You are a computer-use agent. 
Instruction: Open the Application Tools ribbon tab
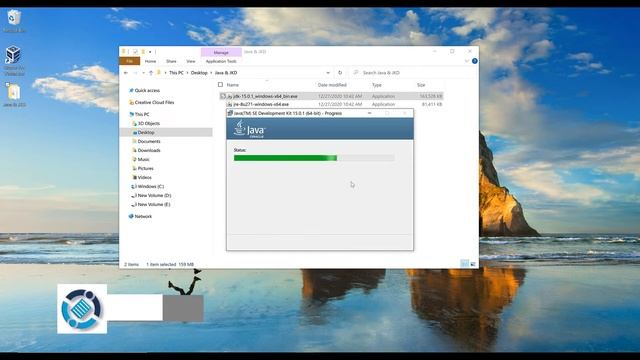click(x=221, y=61)
